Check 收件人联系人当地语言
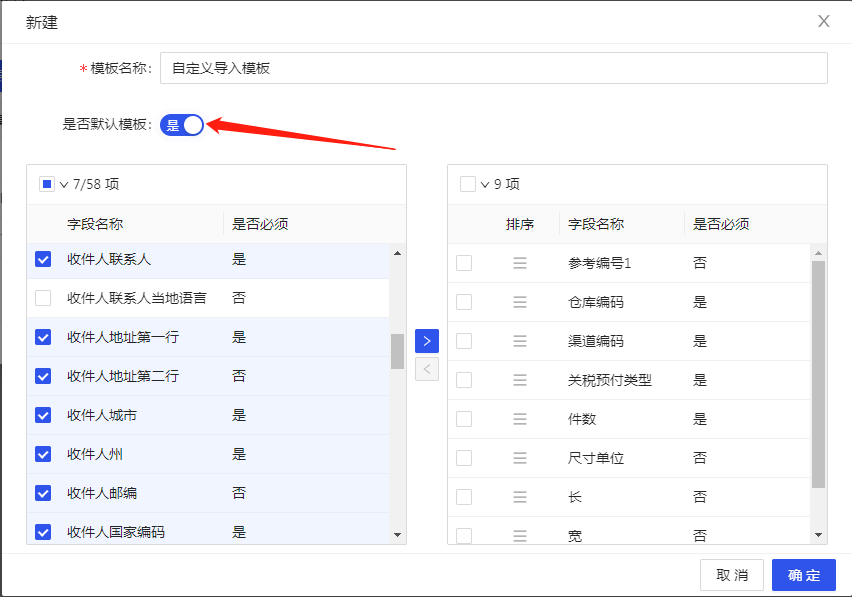The height and width of the screenshot is (597, 852). tap(43, 298)
